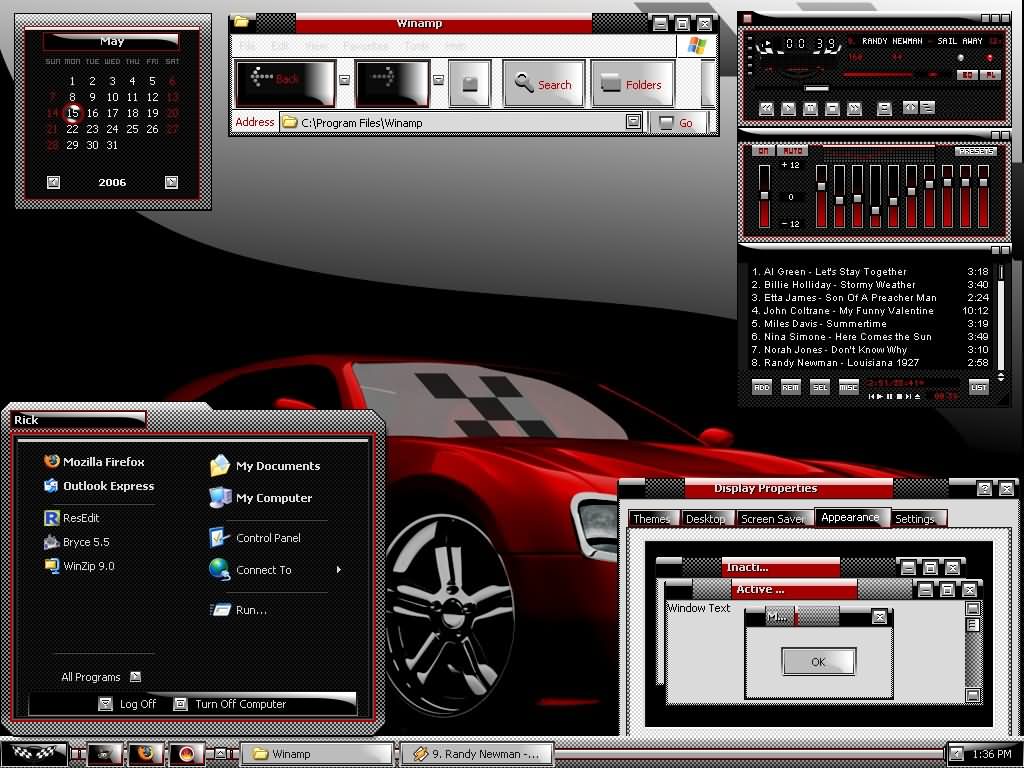Go back in the Winamp folder window
The width and height of the screenshot is (1024, 768).
coord(285,83)
